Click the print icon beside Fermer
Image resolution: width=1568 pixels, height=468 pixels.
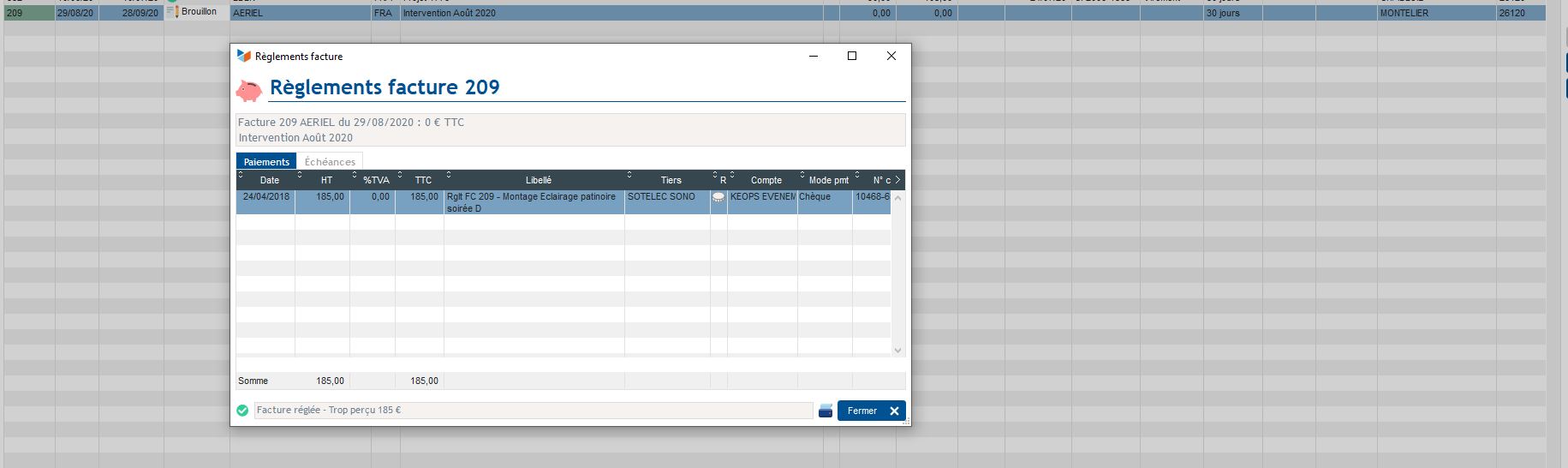point(826,411)
